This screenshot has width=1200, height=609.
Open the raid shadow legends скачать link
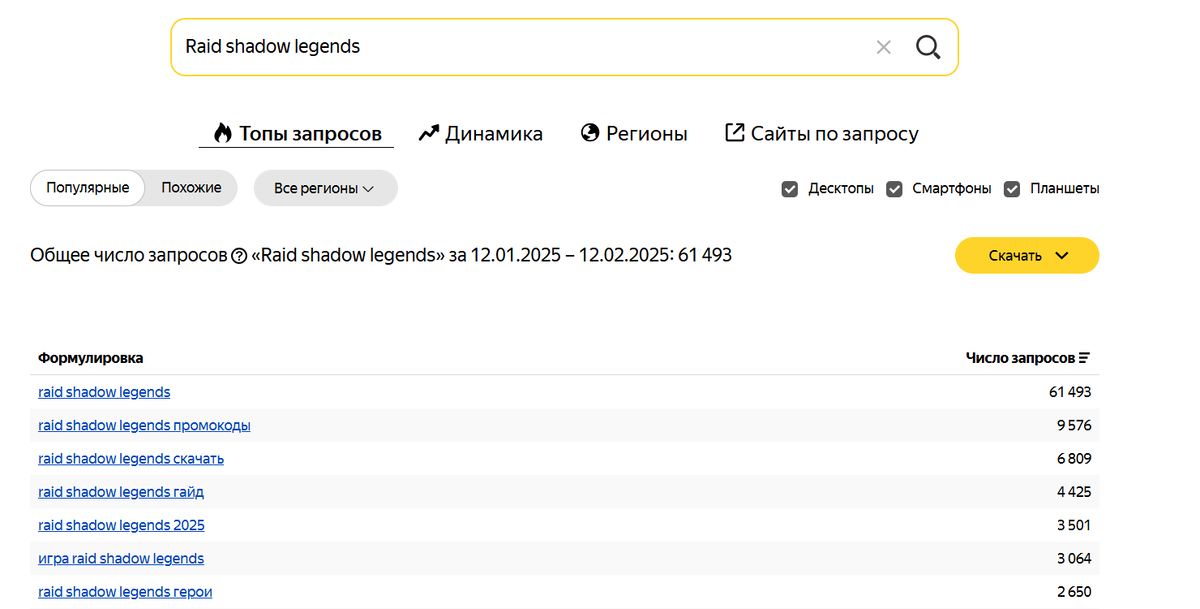pos(131,459)
